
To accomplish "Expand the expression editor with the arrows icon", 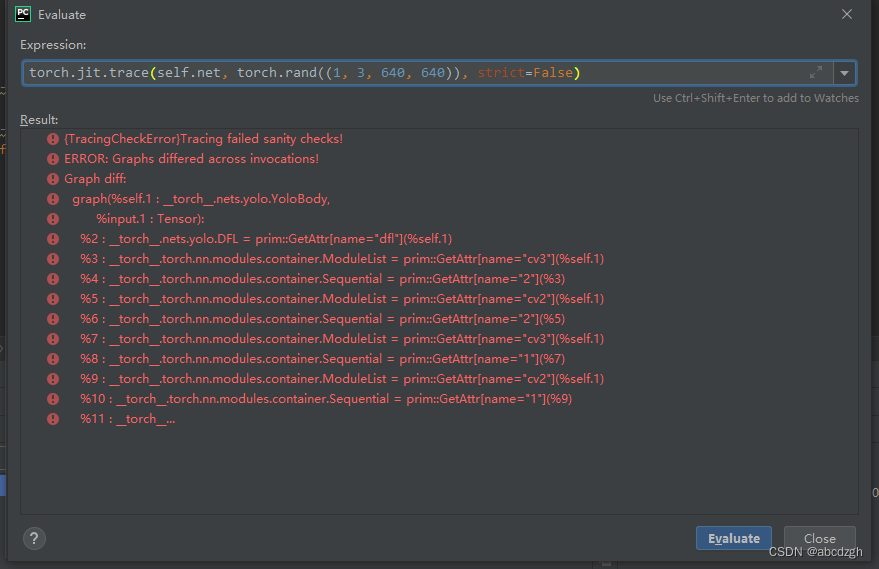I will tap(816, 72).
